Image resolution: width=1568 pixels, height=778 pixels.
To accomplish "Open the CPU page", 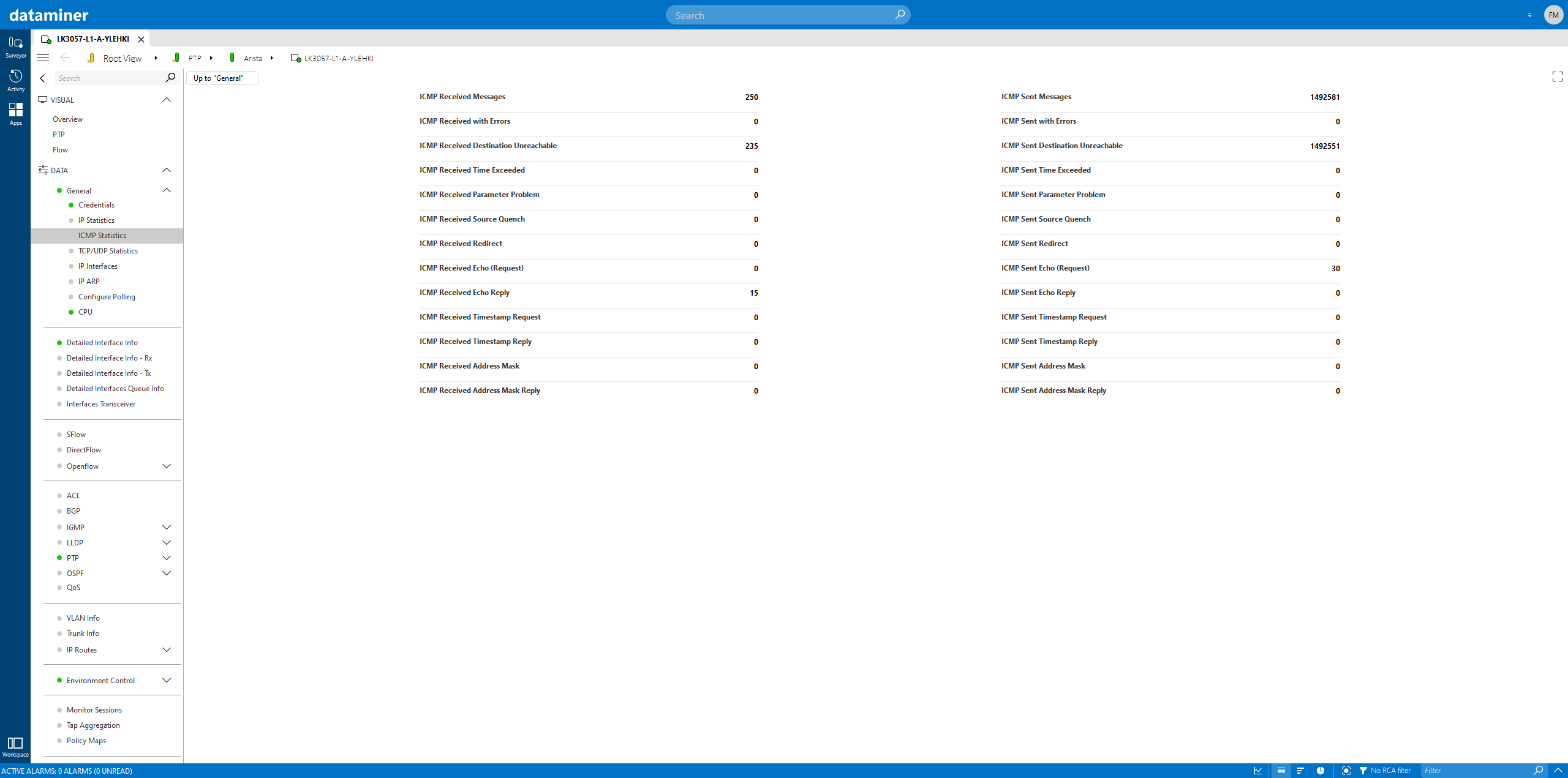I will 85,312.
